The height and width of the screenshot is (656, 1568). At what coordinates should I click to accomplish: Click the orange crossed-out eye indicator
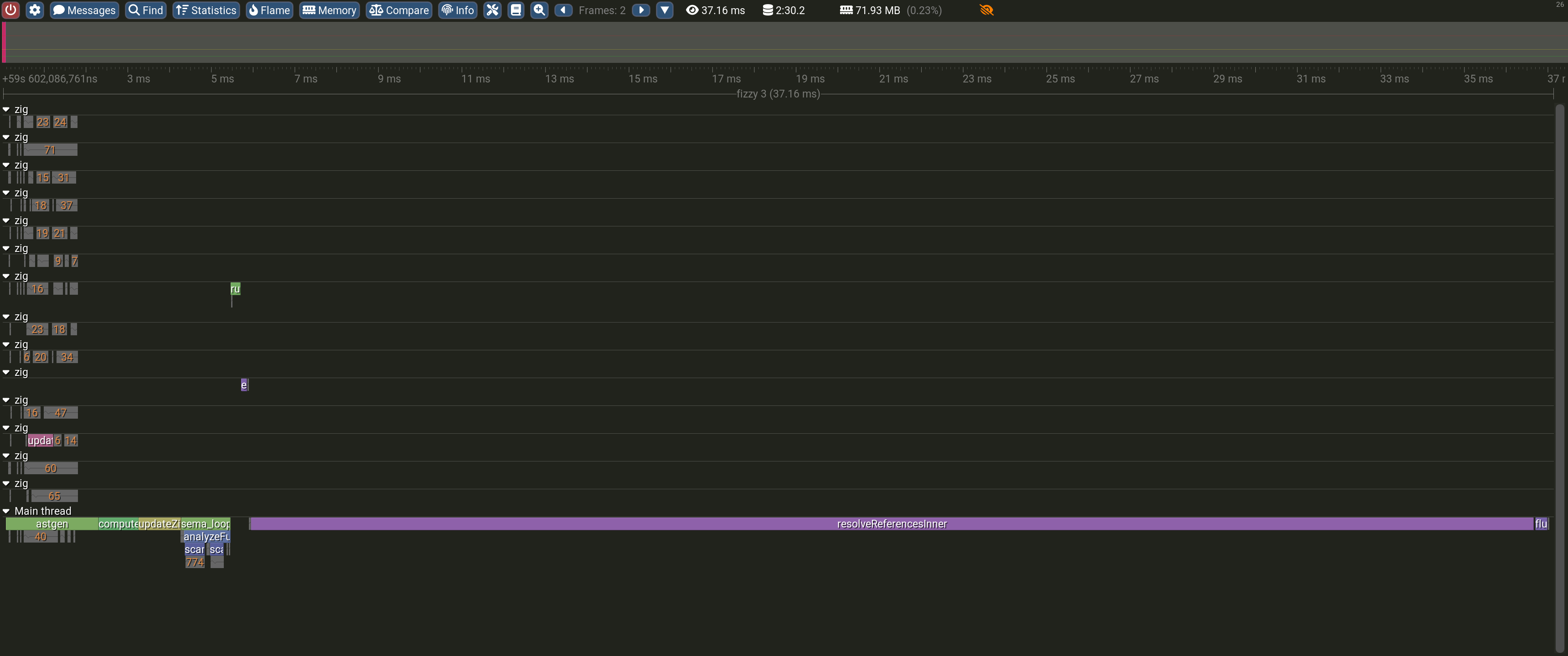pyautogui.click(x=987, y=10)
